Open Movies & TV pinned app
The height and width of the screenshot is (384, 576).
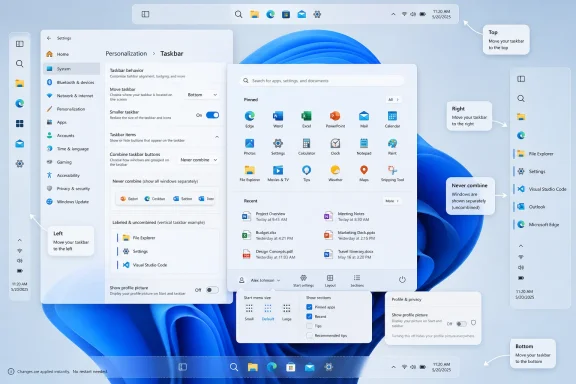click(x=278, y=173)
